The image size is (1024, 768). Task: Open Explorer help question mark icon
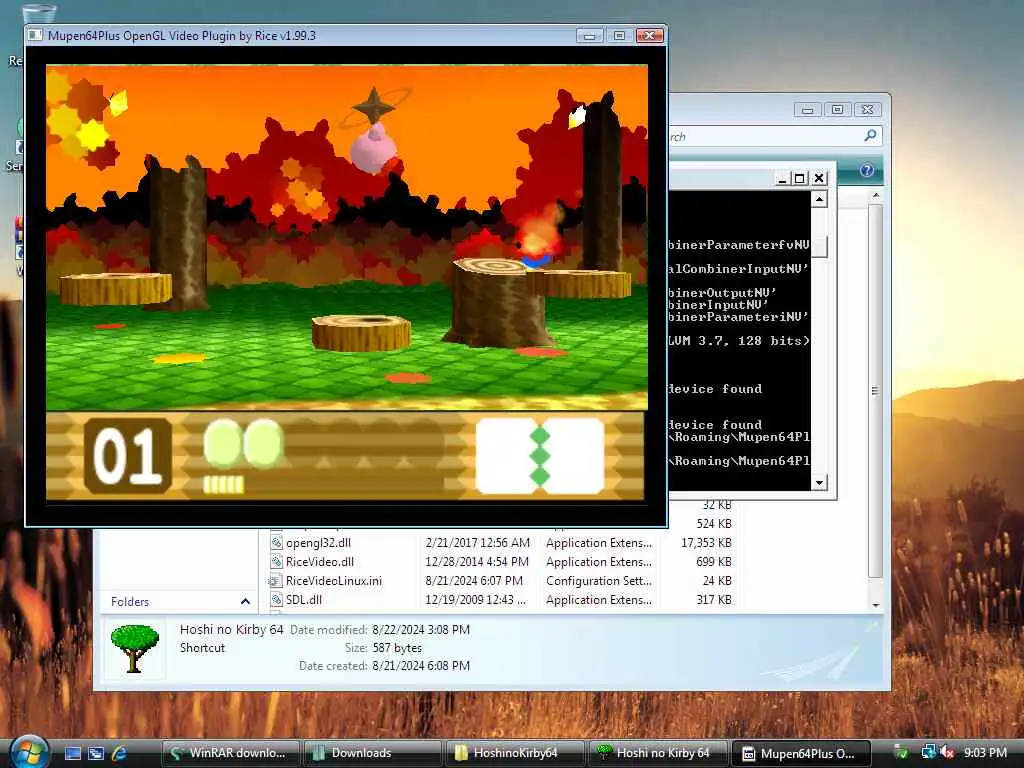[x=867, y=170]
